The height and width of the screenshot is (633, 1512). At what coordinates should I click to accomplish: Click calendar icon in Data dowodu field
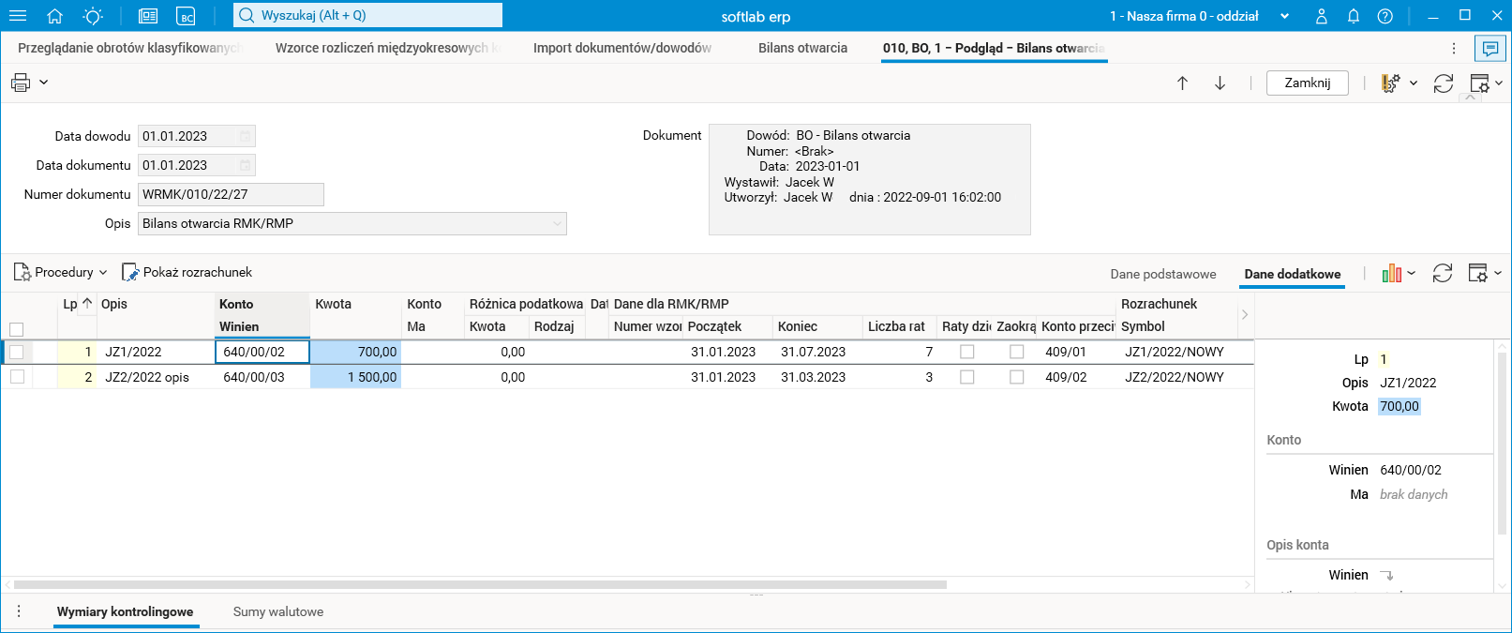[245, 135]
